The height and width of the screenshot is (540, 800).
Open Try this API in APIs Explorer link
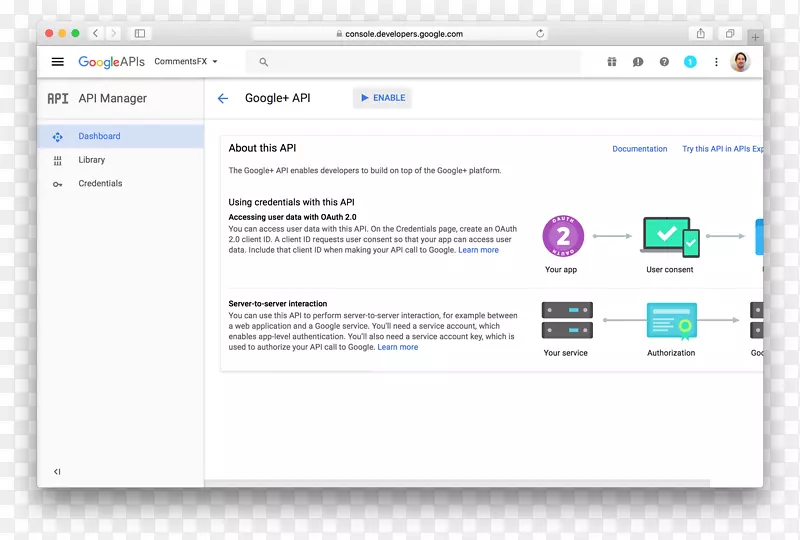pos(722,149)
